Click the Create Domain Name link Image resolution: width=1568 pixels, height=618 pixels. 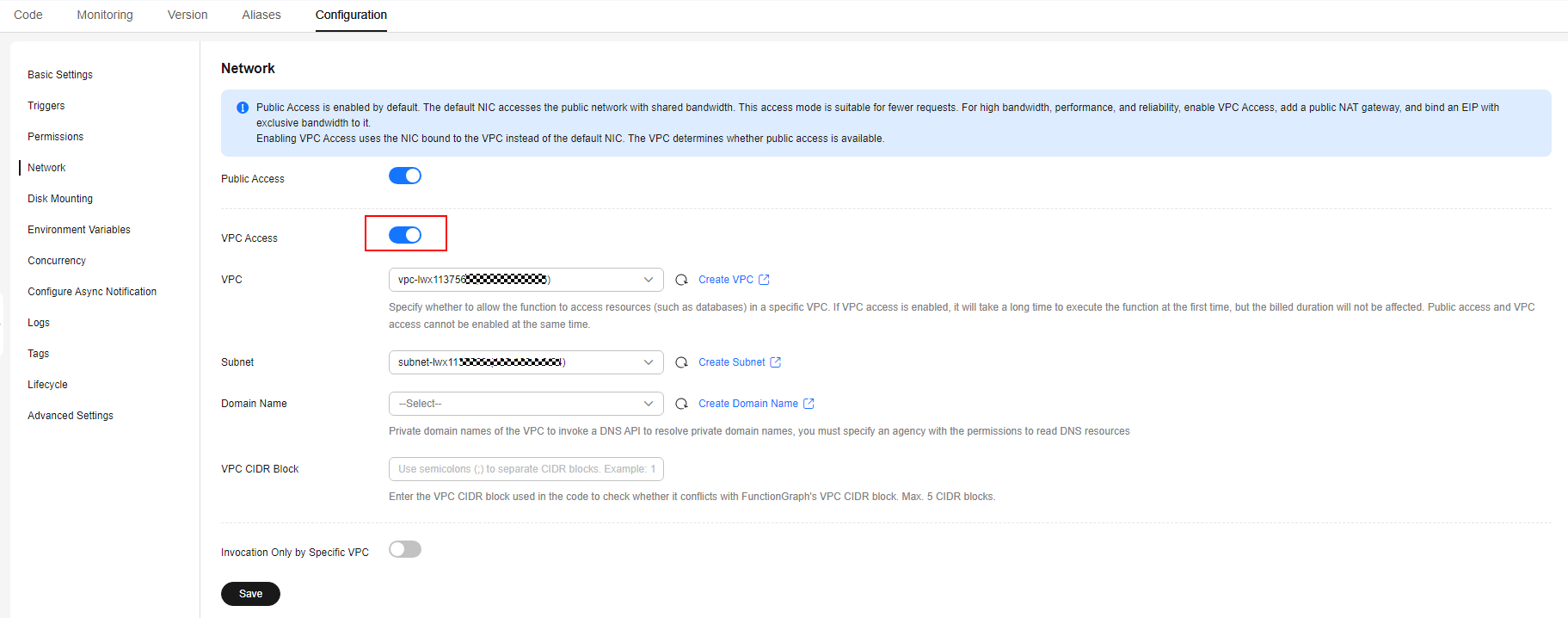pyautogui.click(x=748, y=404)
